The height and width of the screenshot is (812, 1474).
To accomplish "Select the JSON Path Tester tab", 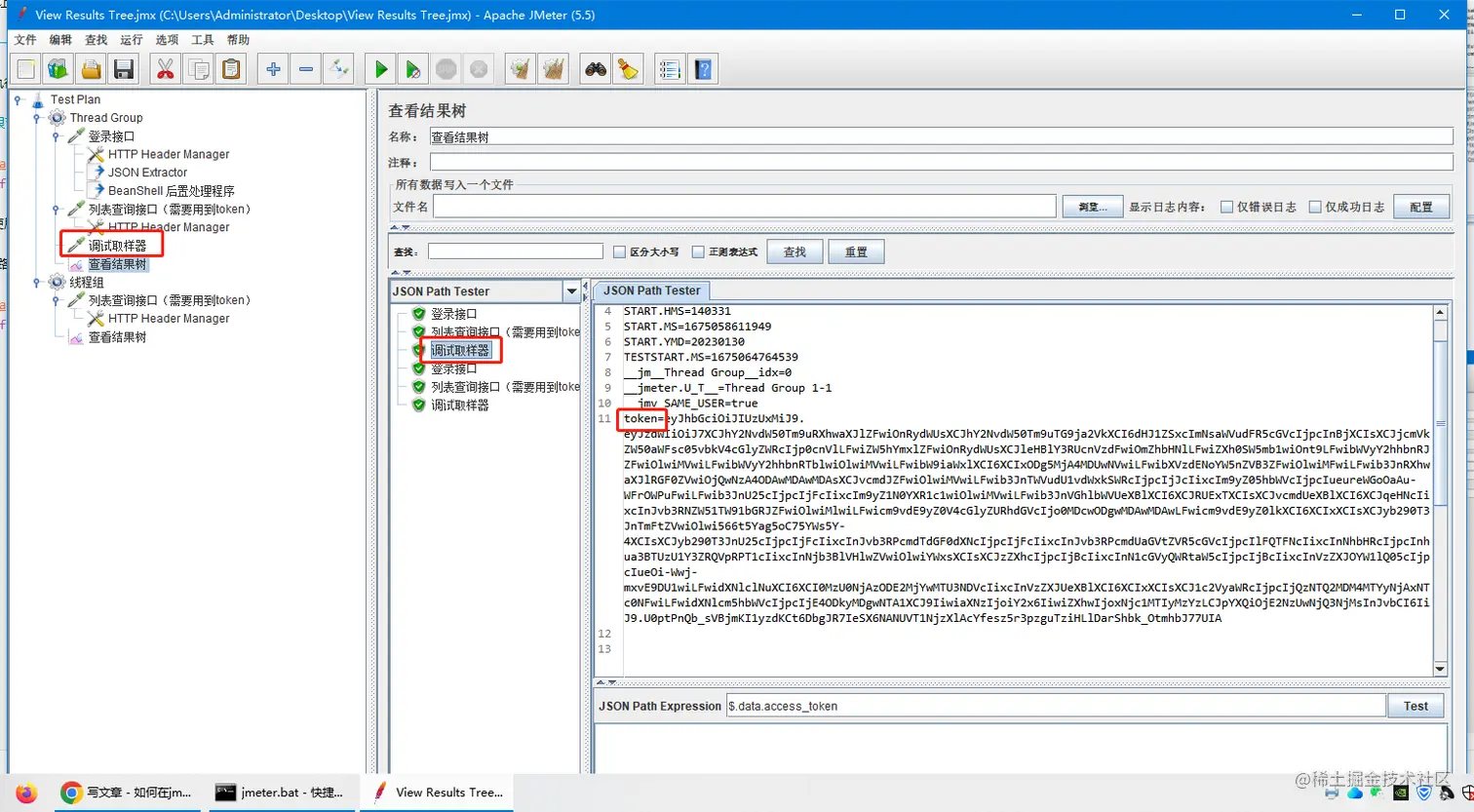I will [651, 290].
